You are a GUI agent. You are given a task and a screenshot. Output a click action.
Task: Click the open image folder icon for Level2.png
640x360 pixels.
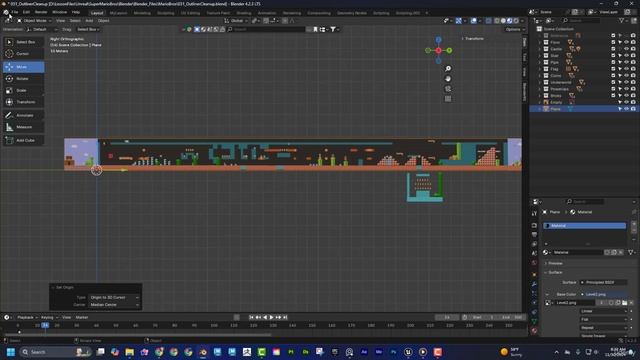pyautogui.click(x=624, y=303)
